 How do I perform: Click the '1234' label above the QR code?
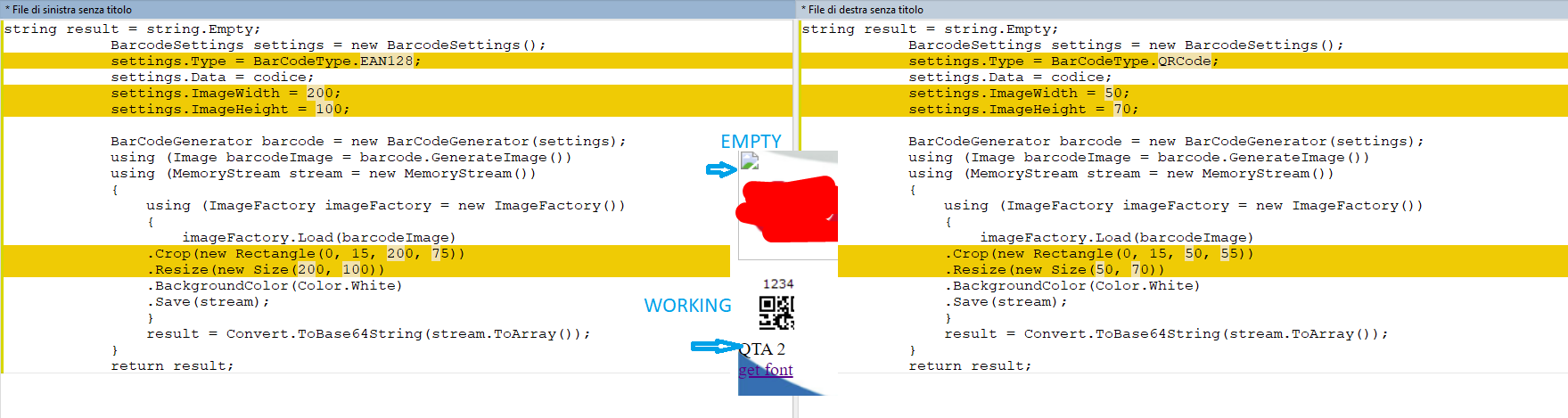tap(778, 283)
